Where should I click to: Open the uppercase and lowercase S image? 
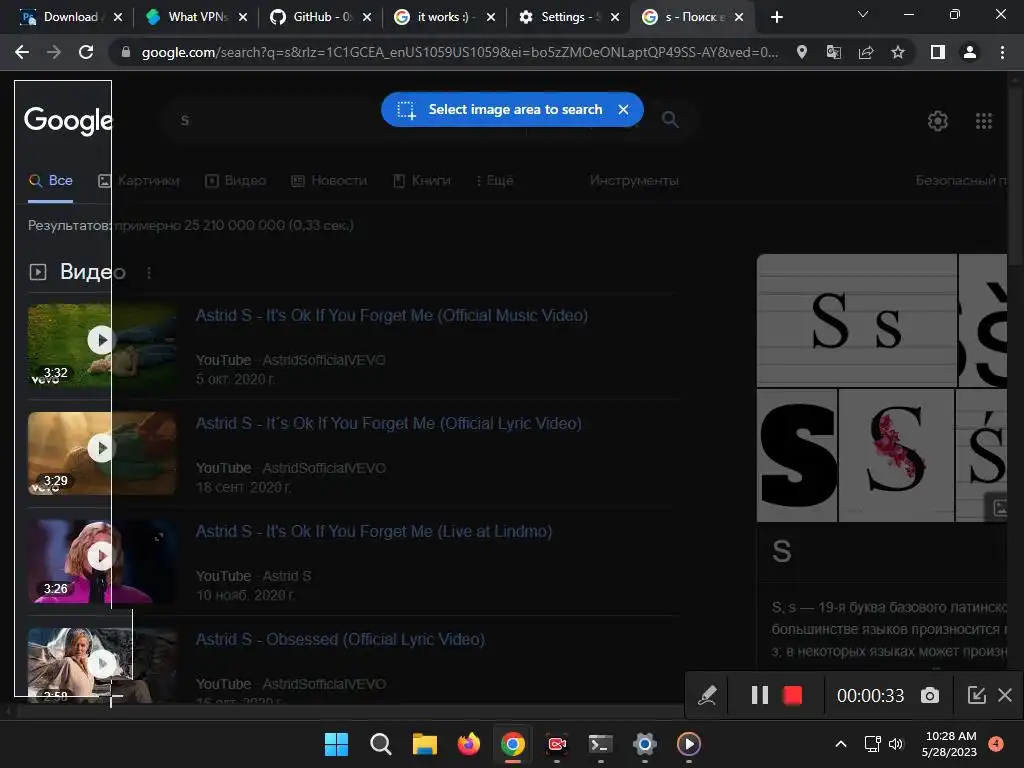click(857, 321)
